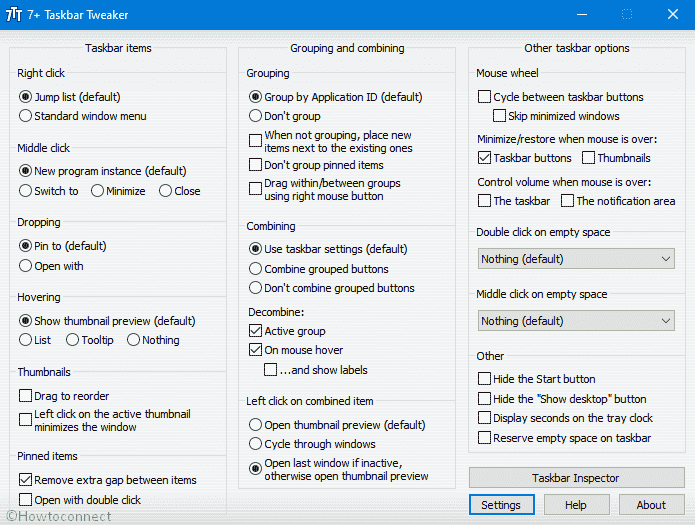695x525 pixels.
Task: Enable Open with double click
Action: click(x=26, y=500)
